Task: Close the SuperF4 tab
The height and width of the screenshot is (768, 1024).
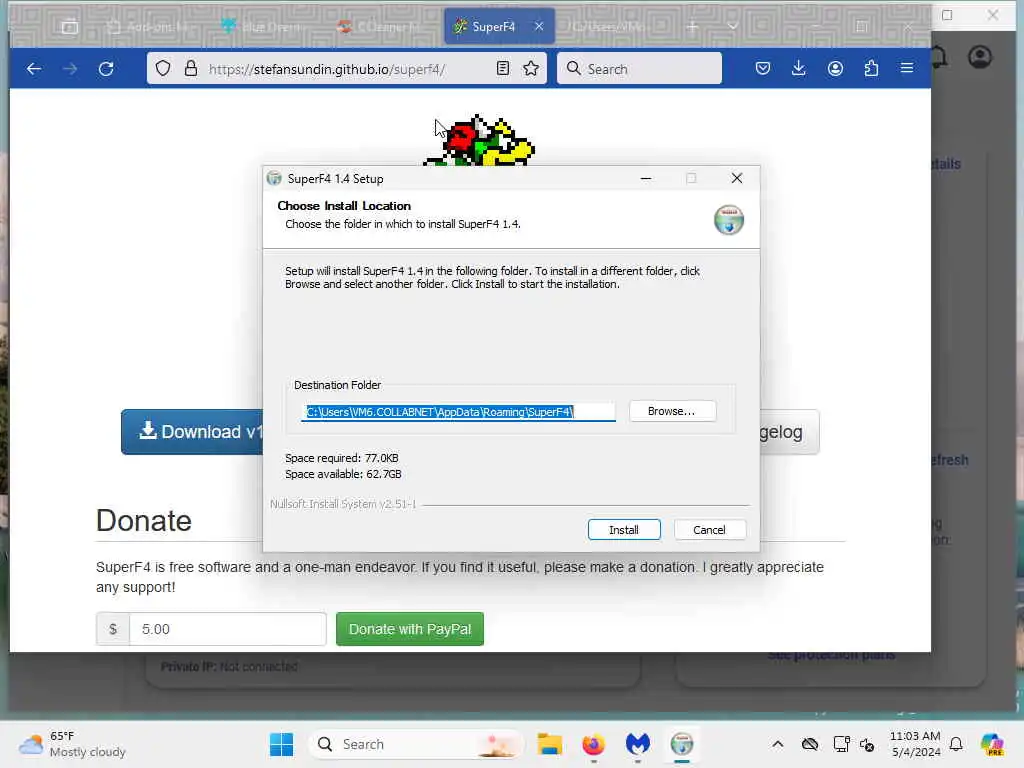Action: point(539,26)
